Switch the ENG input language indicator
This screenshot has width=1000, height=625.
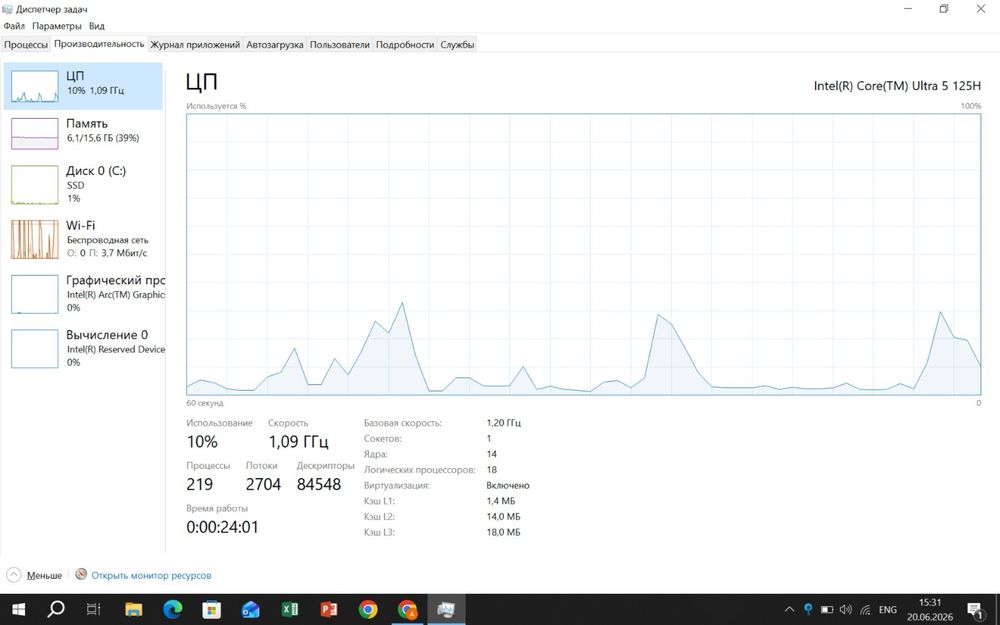[x=888, y=610]
